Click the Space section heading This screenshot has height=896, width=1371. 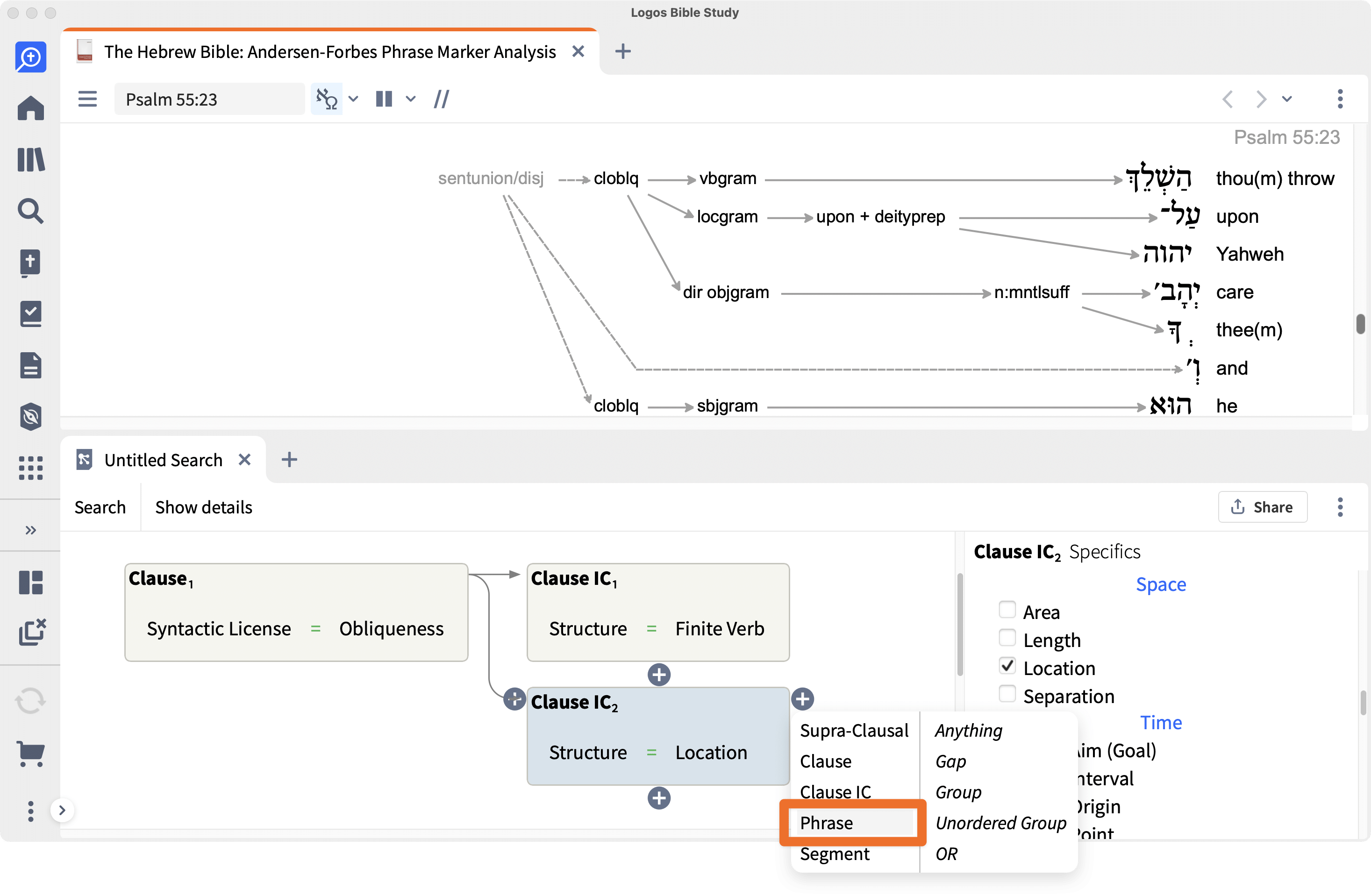tap(1161, 584)
